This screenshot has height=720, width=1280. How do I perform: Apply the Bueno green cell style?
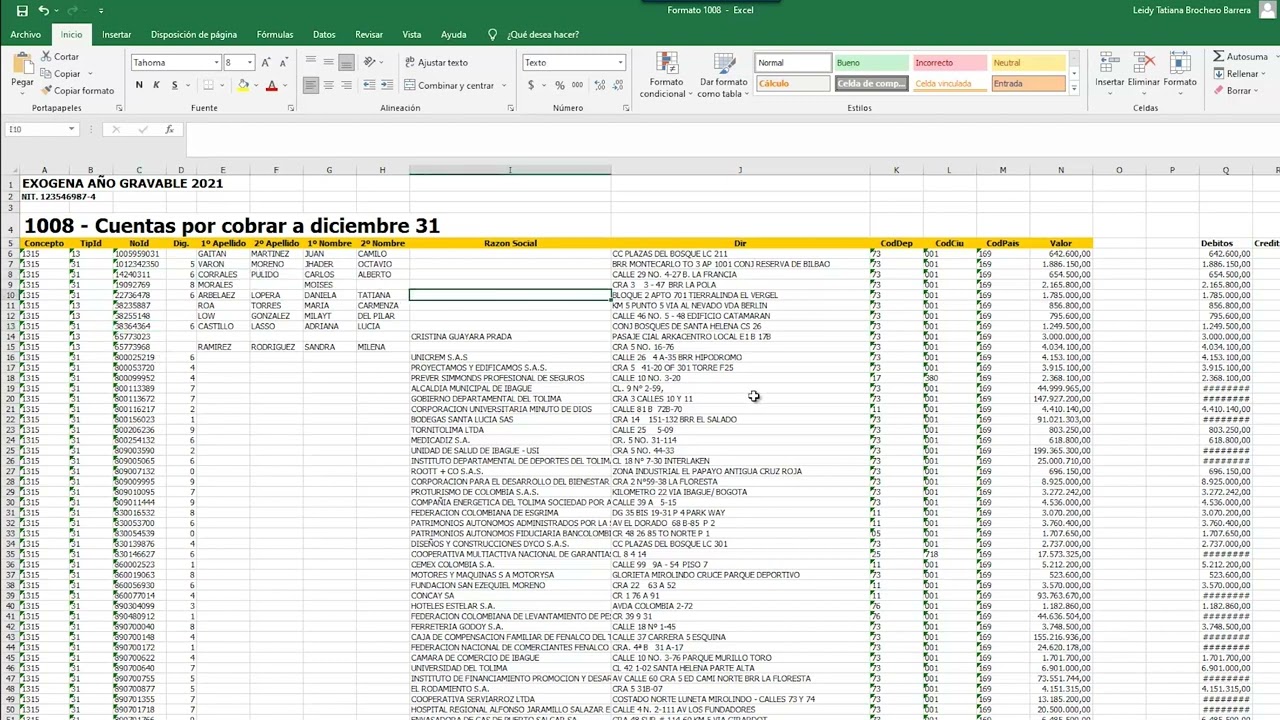click(871, 63)
